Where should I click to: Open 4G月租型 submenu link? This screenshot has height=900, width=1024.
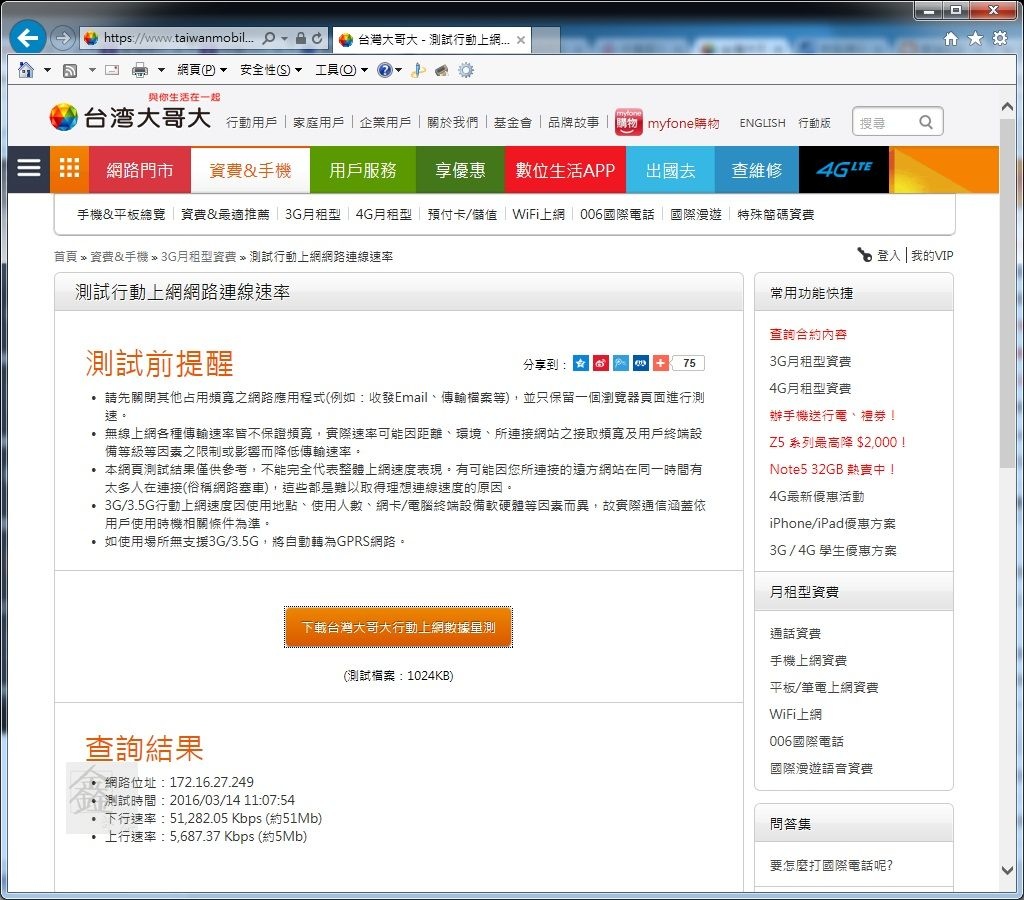tap(383, 214)
